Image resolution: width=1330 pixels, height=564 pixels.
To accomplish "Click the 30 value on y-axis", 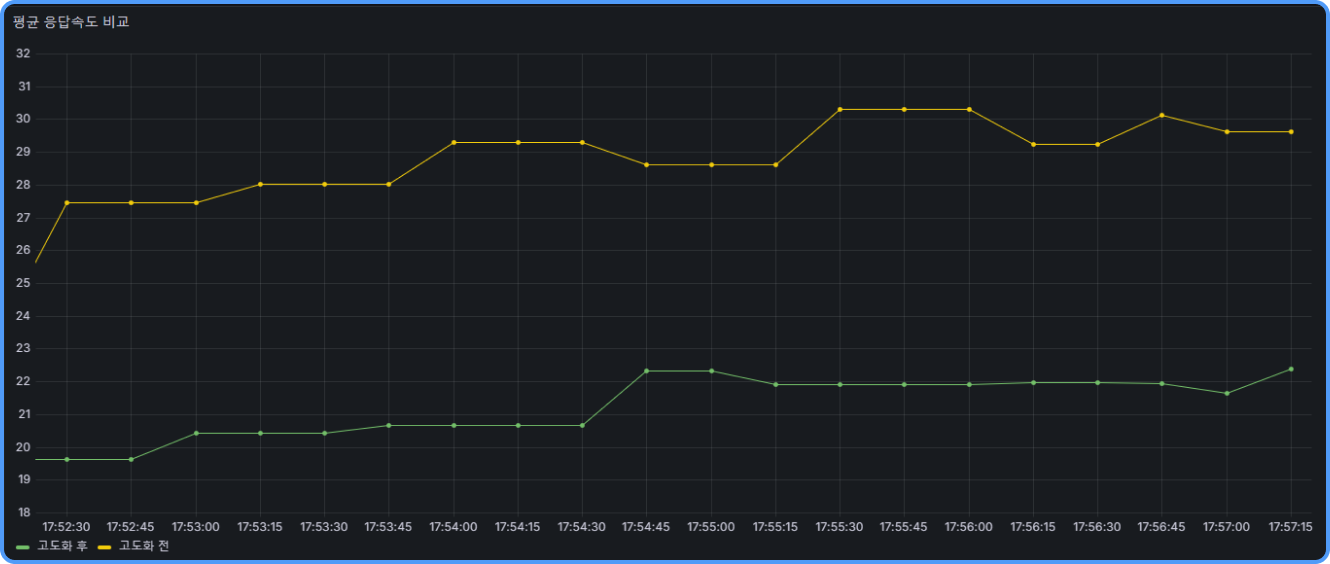I will click(23, 119).
